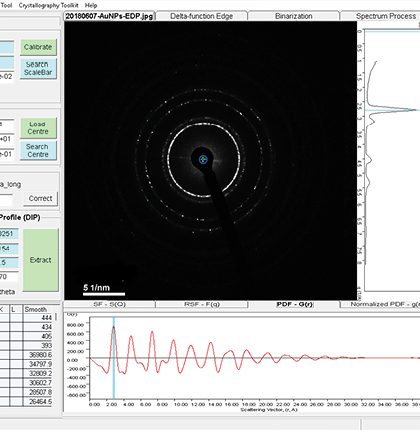Open the Spectrum Process tab
The height and width of the screenshot is (430, 420).
coord(380,16)
